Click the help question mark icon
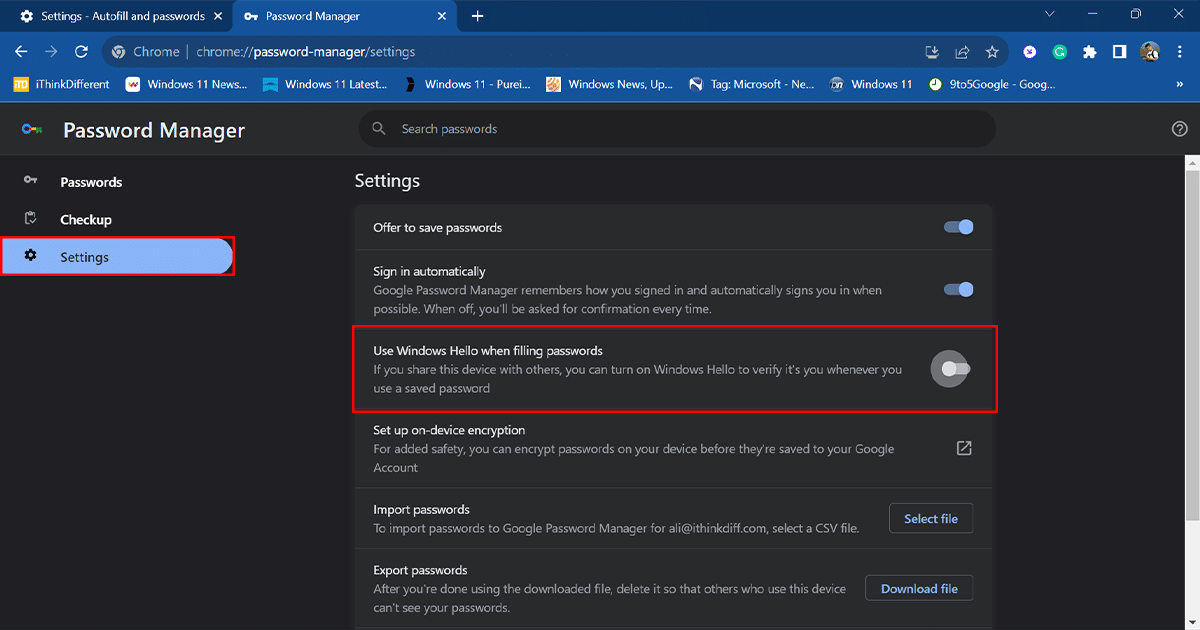Screen dimensions: 1200x630 pos(1179,129)
